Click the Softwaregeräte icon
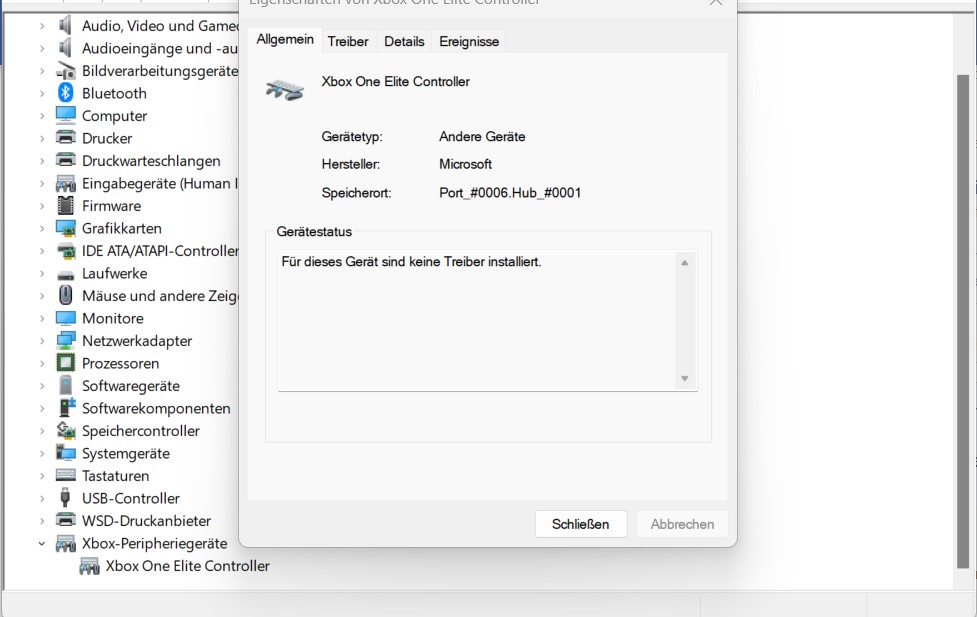This screenshot has height=617, width=977. click(x=65, y=385)
